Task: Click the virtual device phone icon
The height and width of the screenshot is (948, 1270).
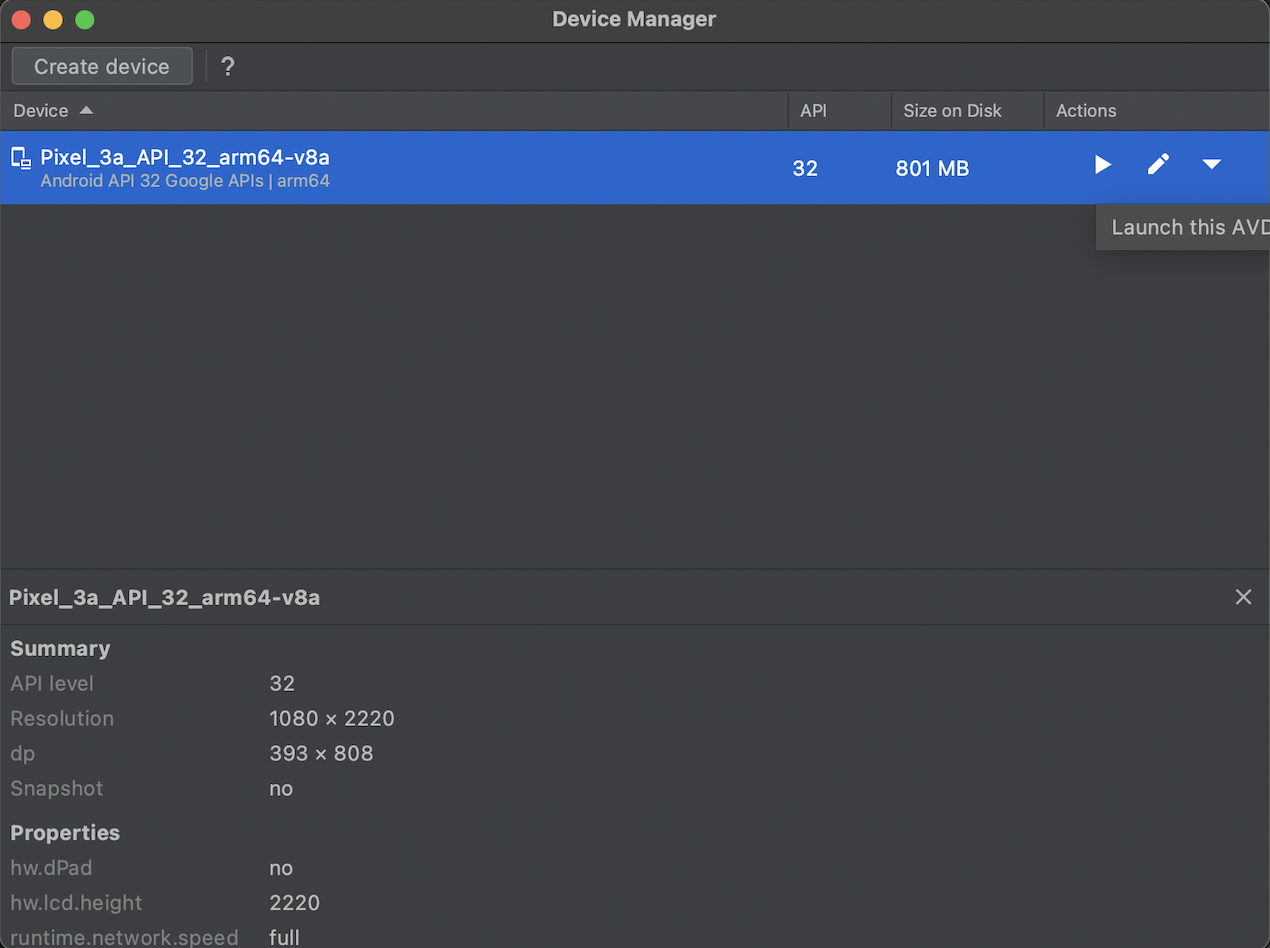Action: 21,157
